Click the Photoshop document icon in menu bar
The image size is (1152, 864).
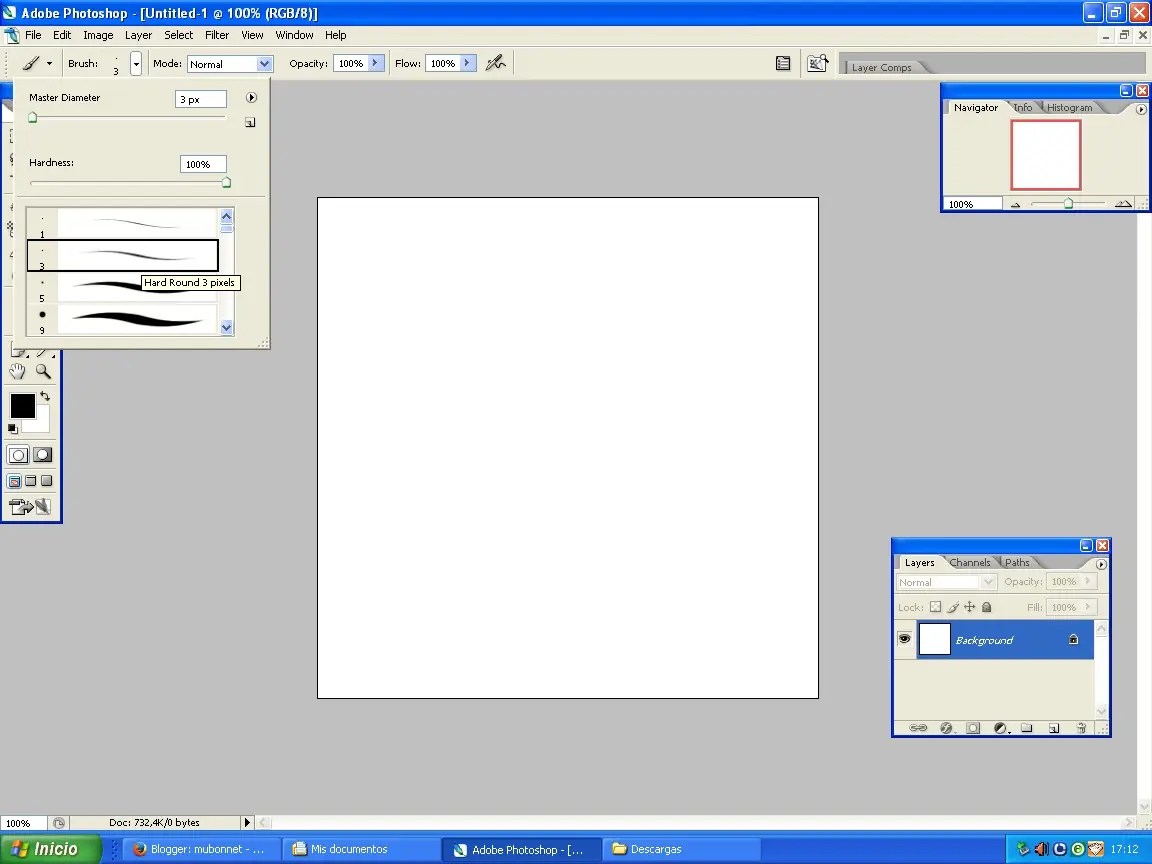12,35
